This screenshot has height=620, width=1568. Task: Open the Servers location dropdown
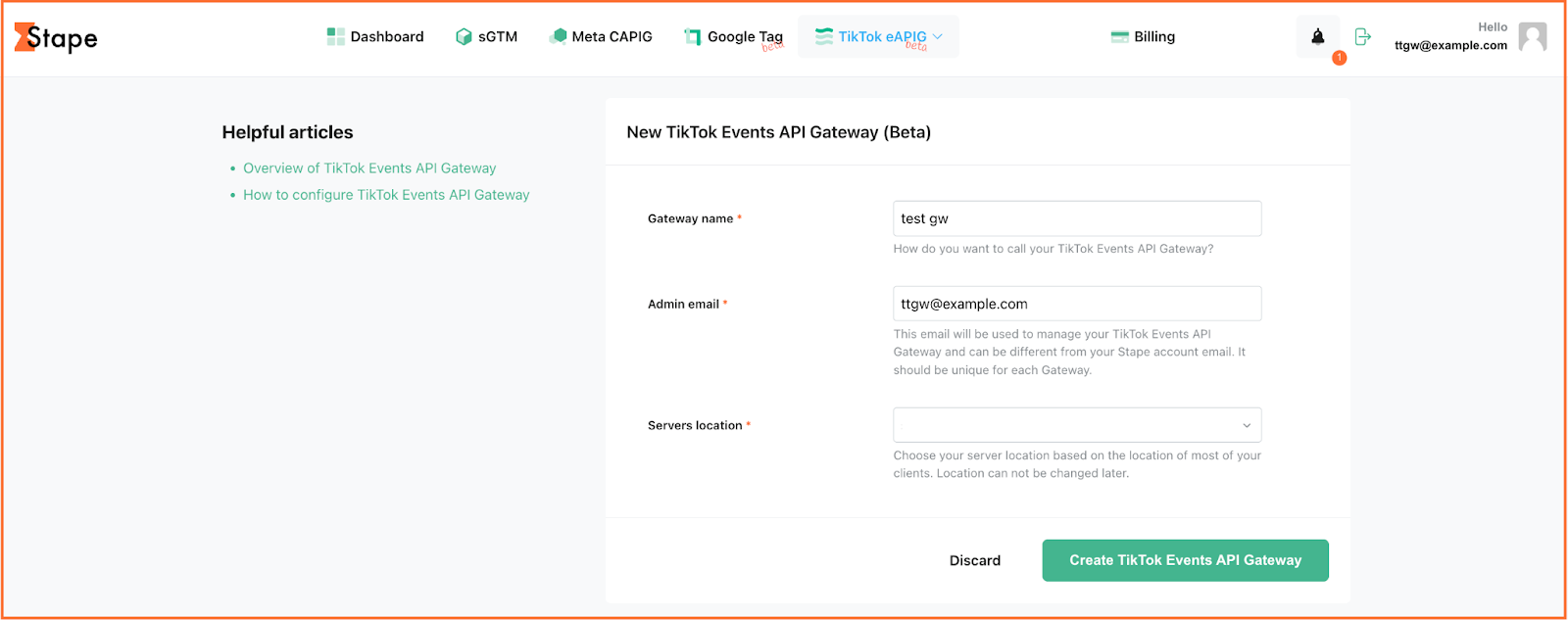point(1077,425)
